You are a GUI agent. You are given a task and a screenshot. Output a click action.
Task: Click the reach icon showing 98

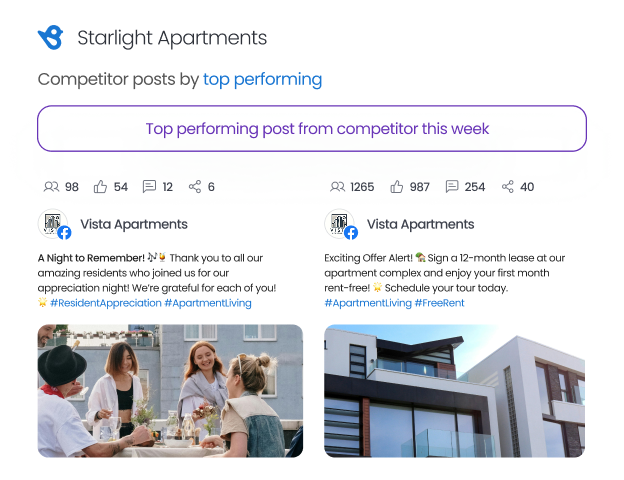coord(52,186)
